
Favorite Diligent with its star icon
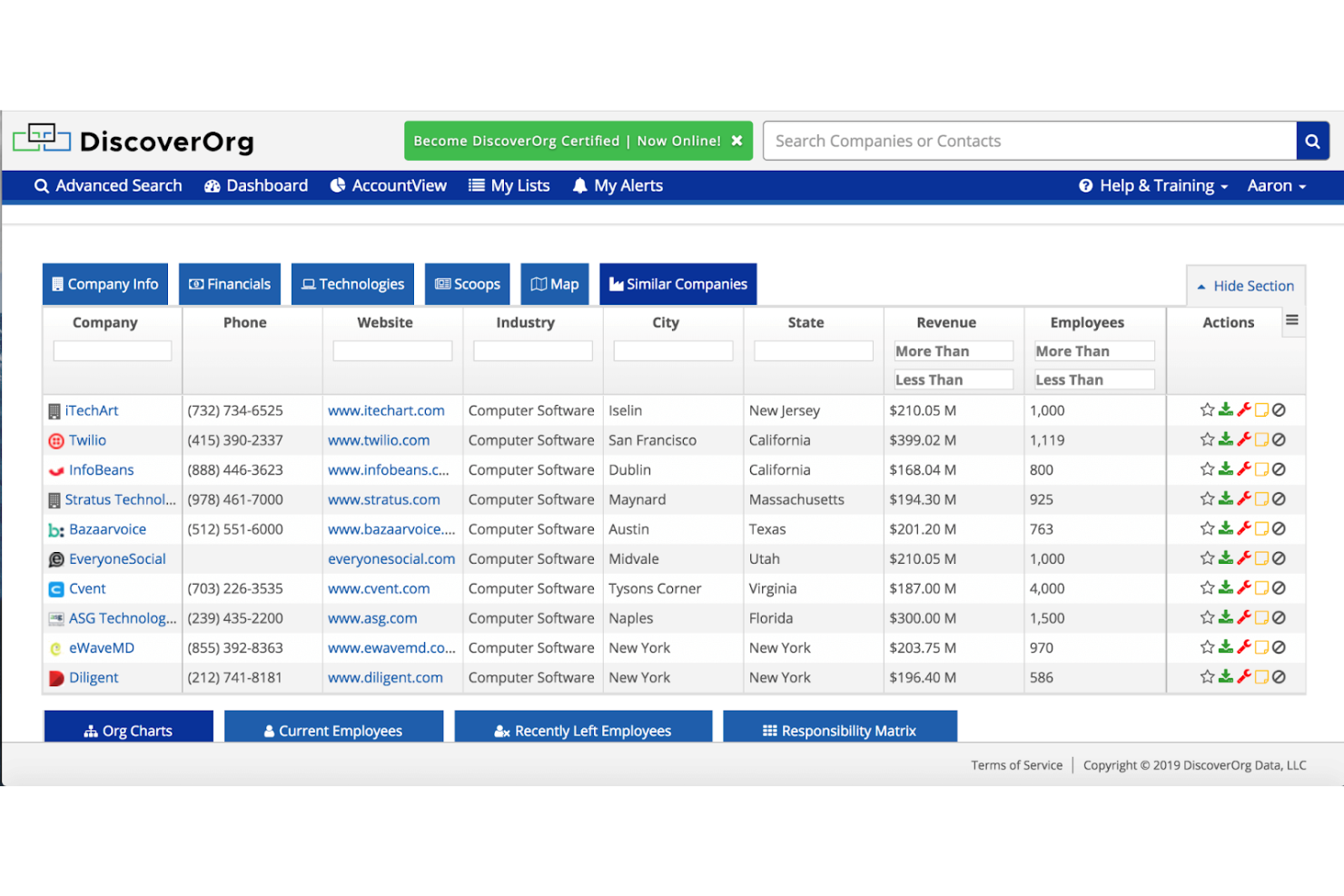(1207, 677)
